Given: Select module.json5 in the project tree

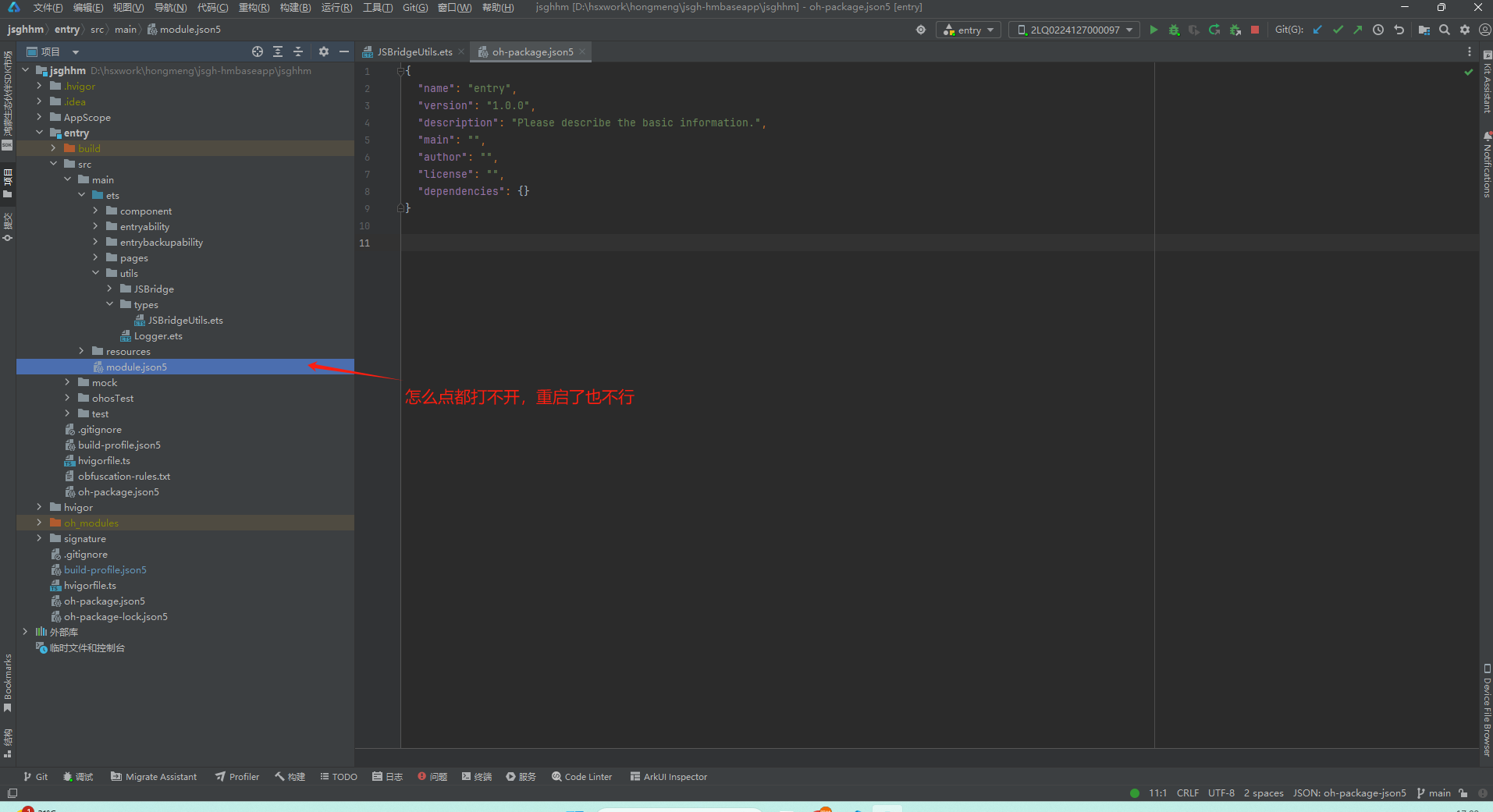Looking at the screenshot, I should pos(185,367).
